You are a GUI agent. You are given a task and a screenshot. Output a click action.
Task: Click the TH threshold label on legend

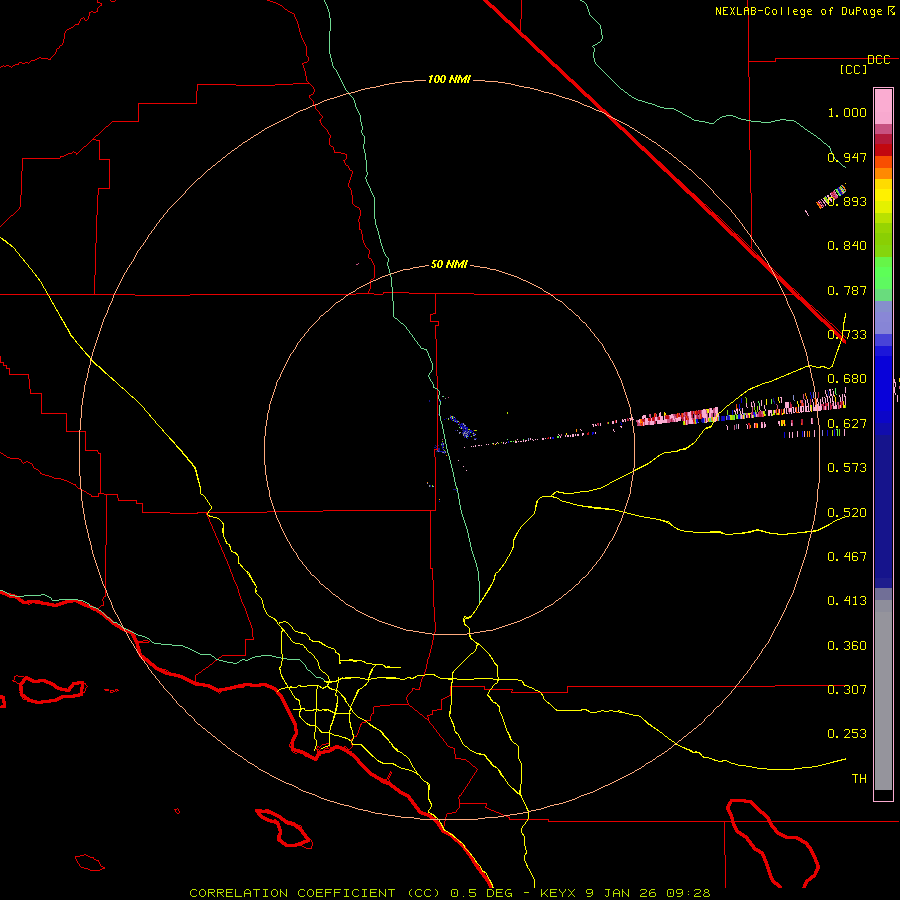[859, 779]
